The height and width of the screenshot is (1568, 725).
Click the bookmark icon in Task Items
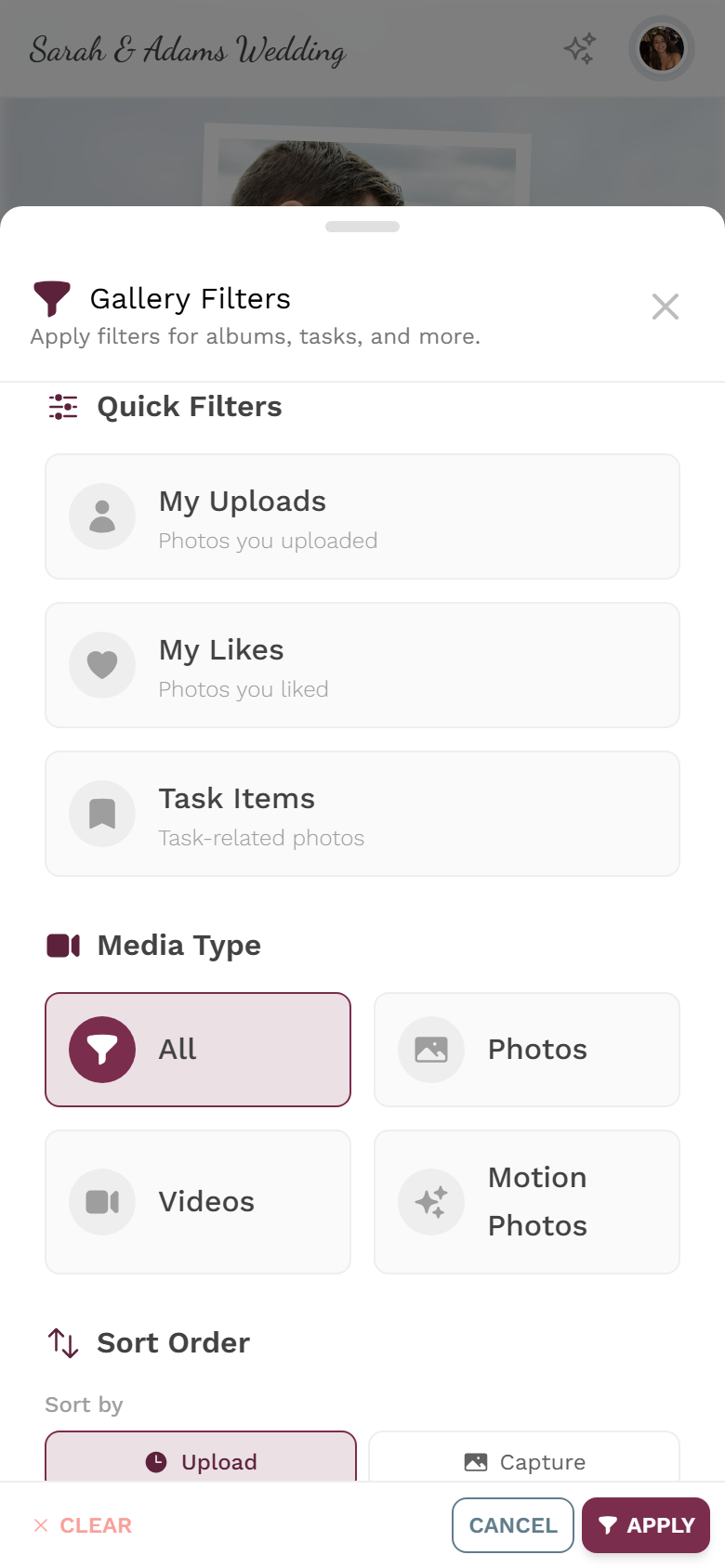(x=102, y=814)
